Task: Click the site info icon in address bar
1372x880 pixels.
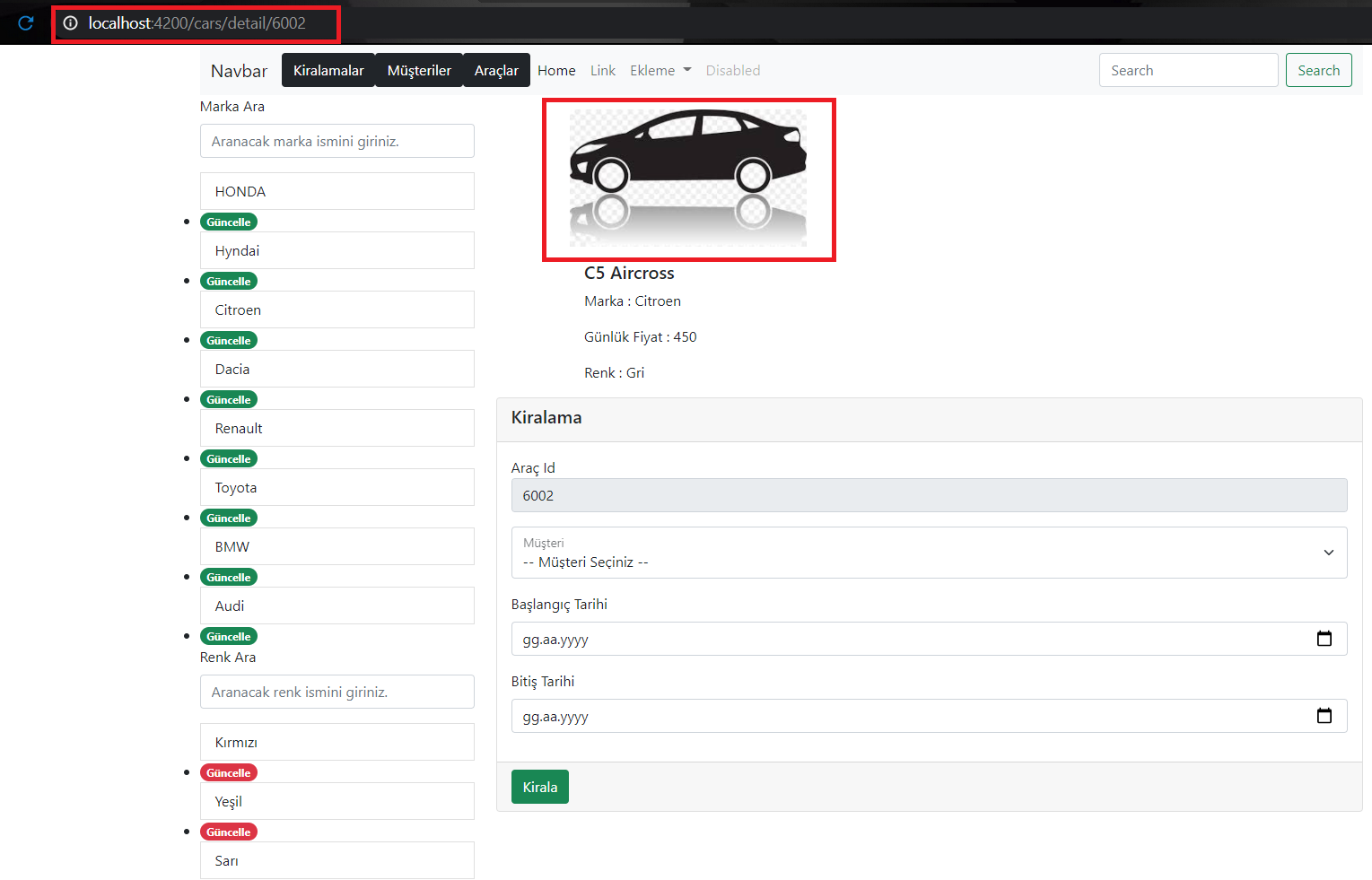Action: [70, 23]
